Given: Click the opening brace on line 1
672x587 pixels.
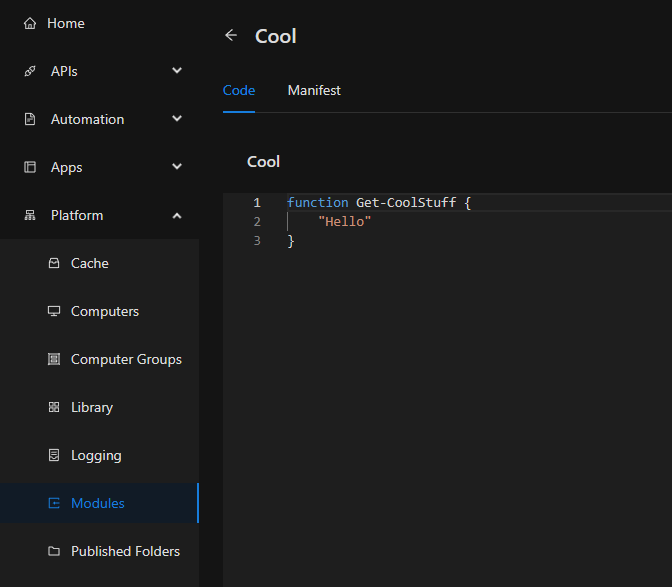Looking at the screenshot, I should 468,203.
